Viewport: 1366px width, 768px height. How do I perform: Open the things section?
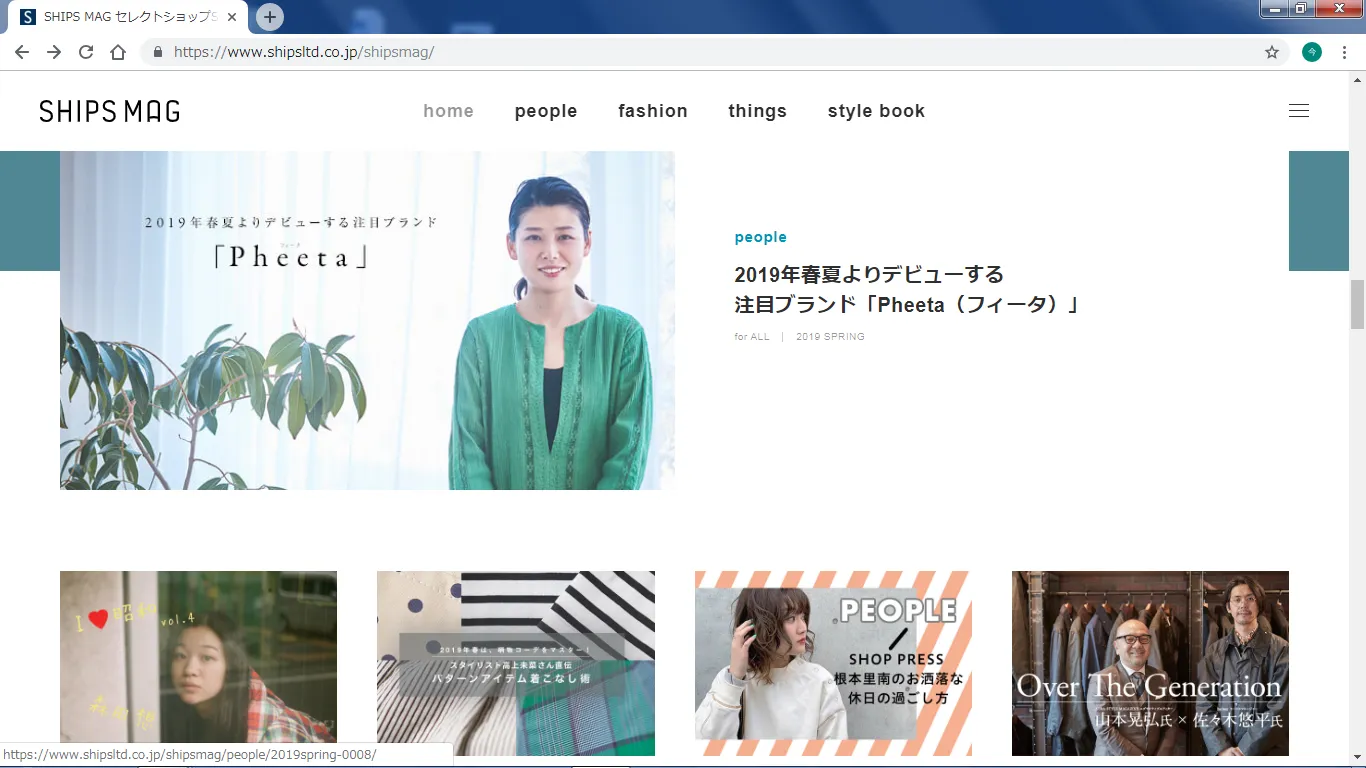(757, 111)
